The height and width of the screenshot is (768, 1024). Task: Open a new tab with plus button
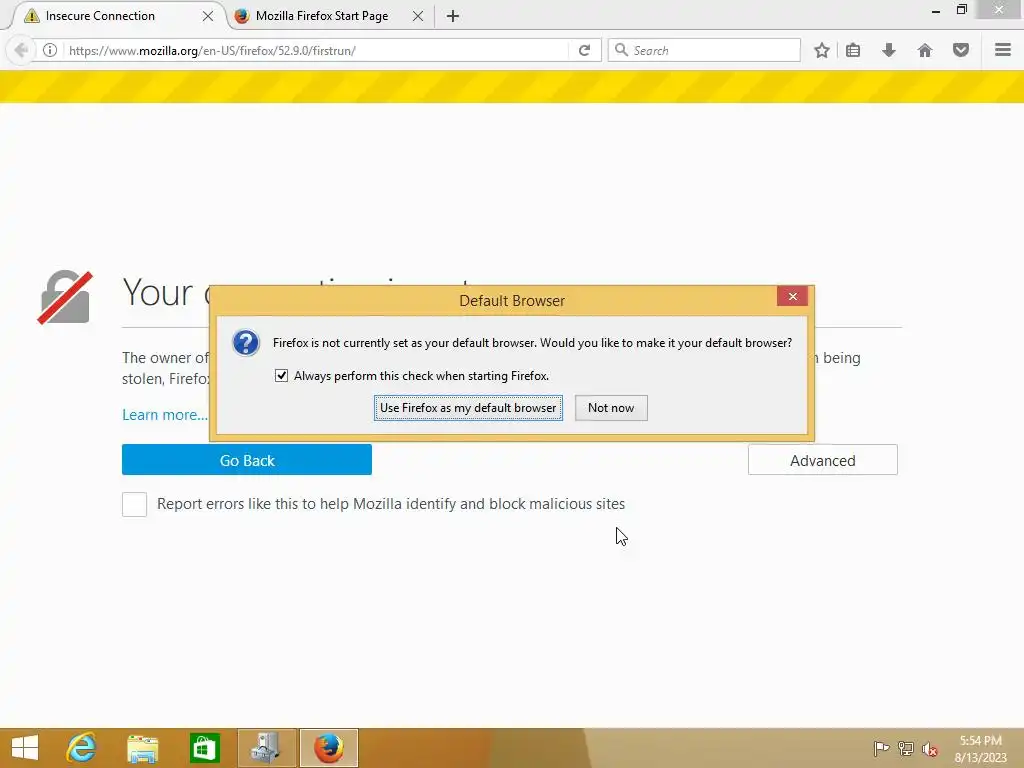453,16
